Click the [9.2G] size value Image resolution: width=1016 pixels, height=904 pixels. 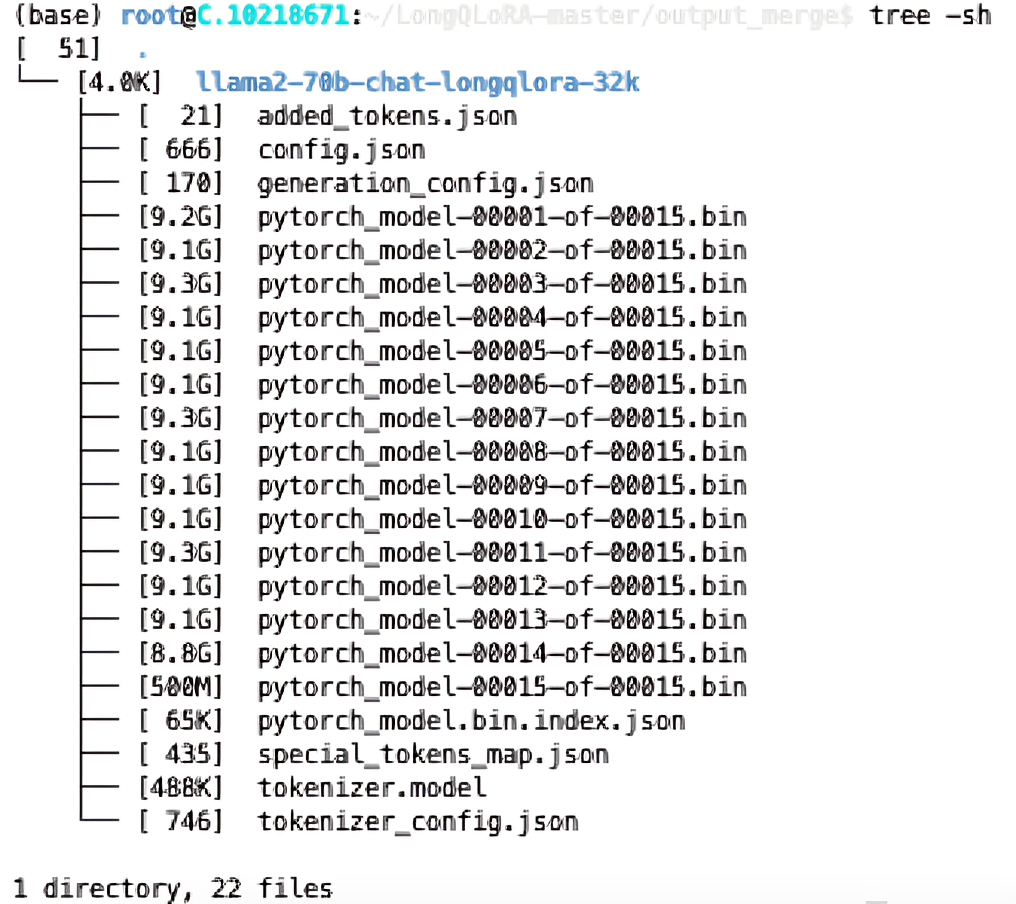181,217
